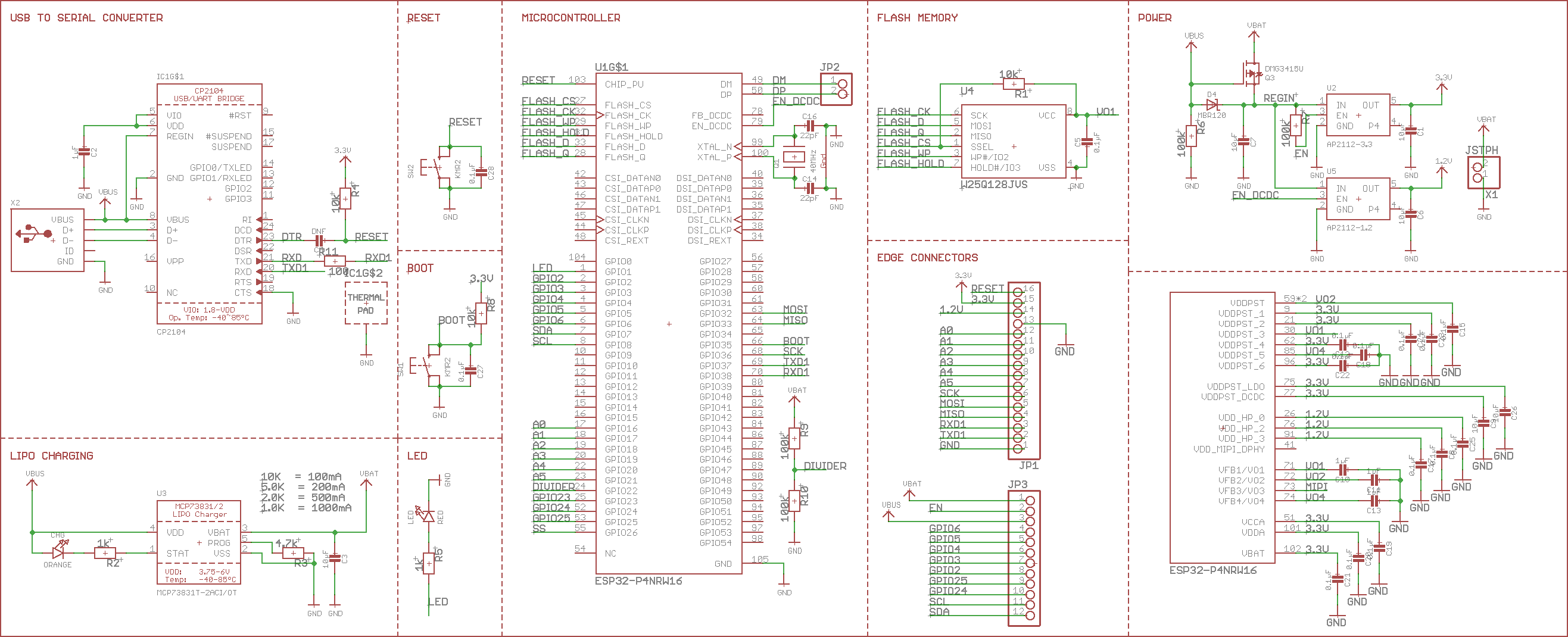Select the 40MHz crystal symbol
1568x637 pixels.
click(794, 158)
